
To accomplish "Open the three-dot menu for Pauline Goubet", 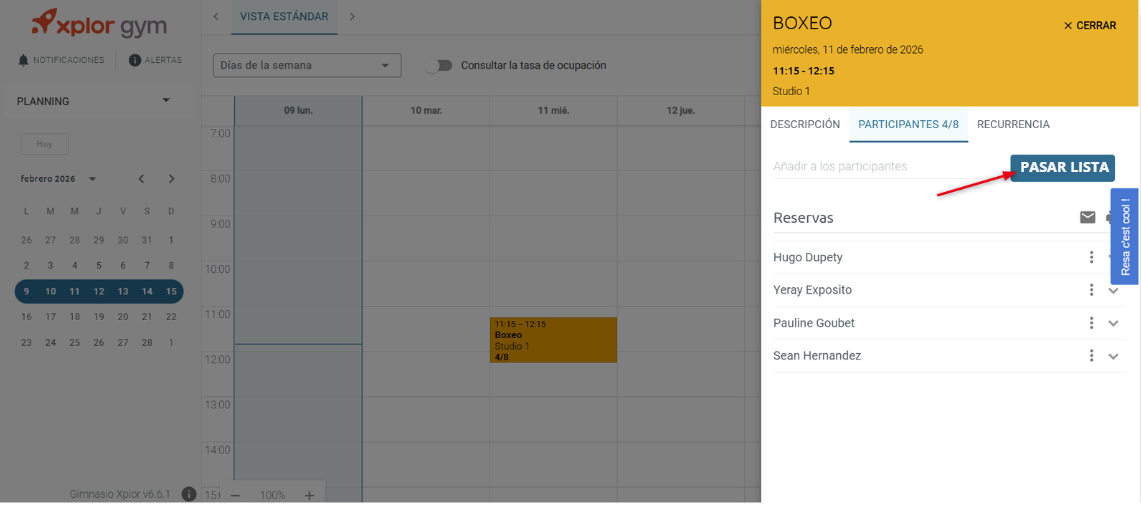I will pos(1091,323).
